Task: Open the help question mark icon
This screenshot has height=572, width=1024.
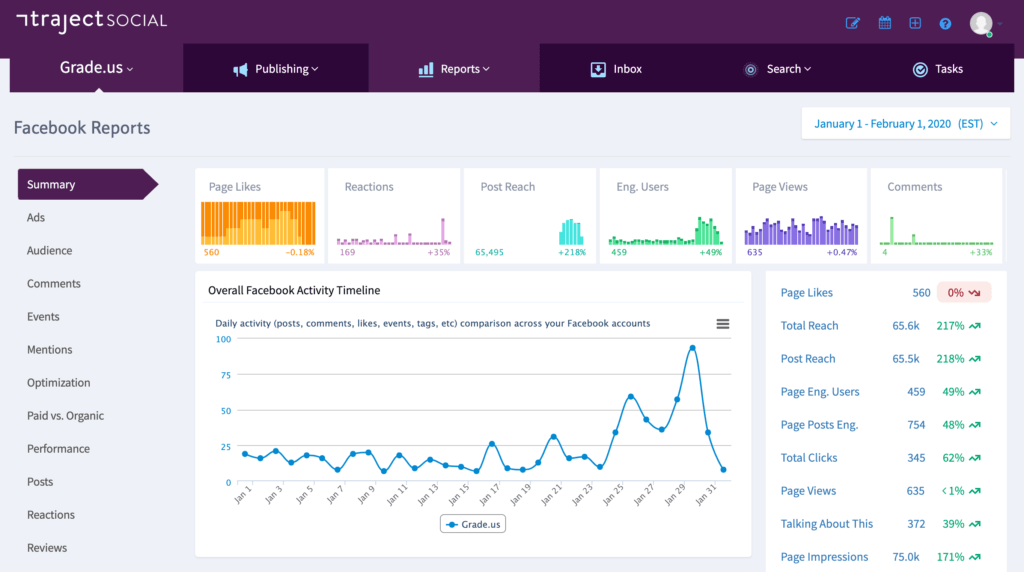Action: [945, 24]
